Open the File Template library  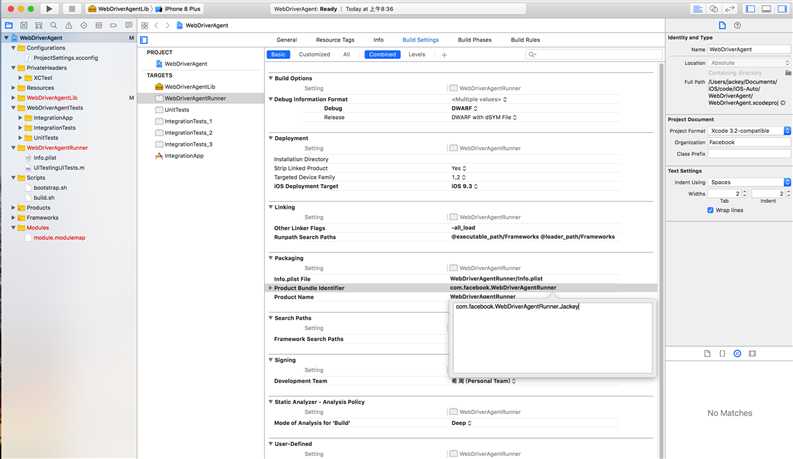707,353
